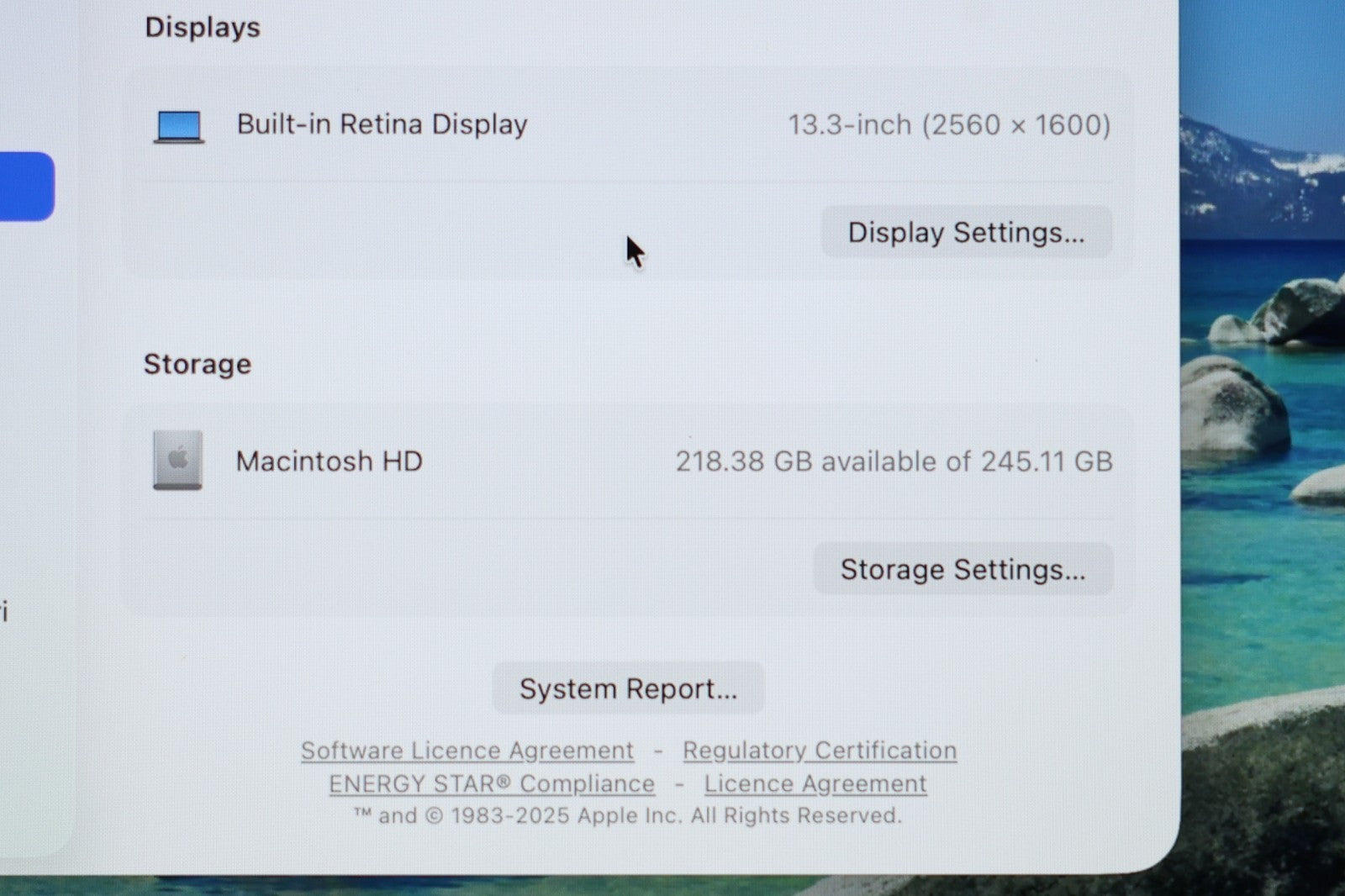Select the blue highlighted sidebar item

(25, 187)
